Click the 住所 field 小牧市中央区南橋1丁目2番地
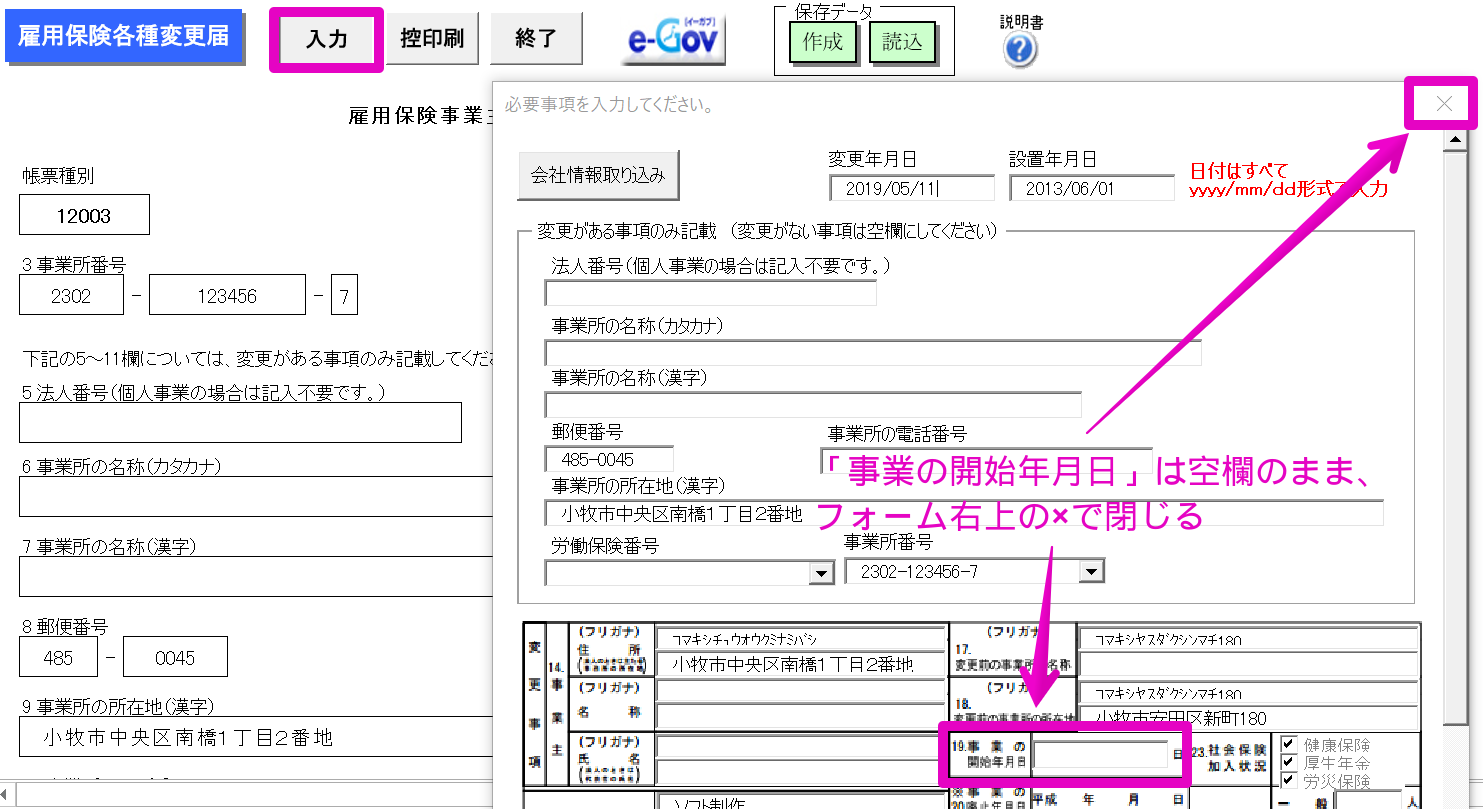 click(x=801, y=665)
